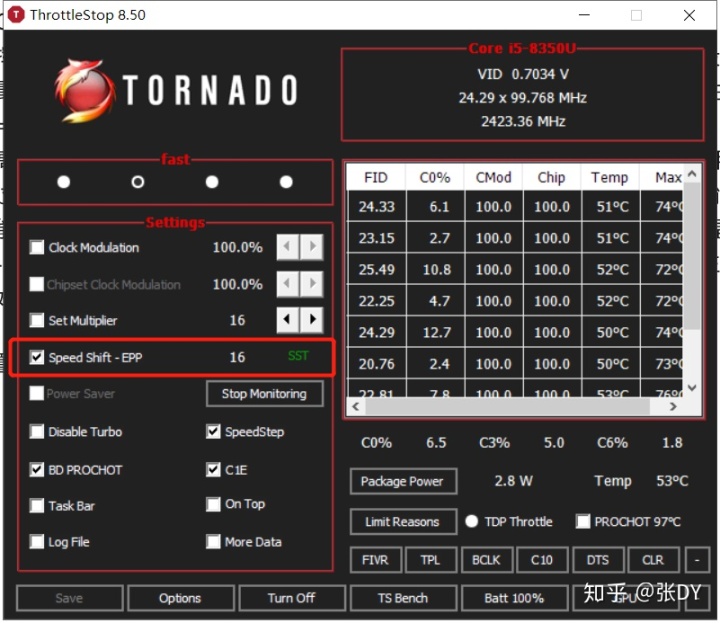The height and width of the screenshot is (623, 720).
Task: Click the VID 0.7034 V readout
Action: pos(523,74)
